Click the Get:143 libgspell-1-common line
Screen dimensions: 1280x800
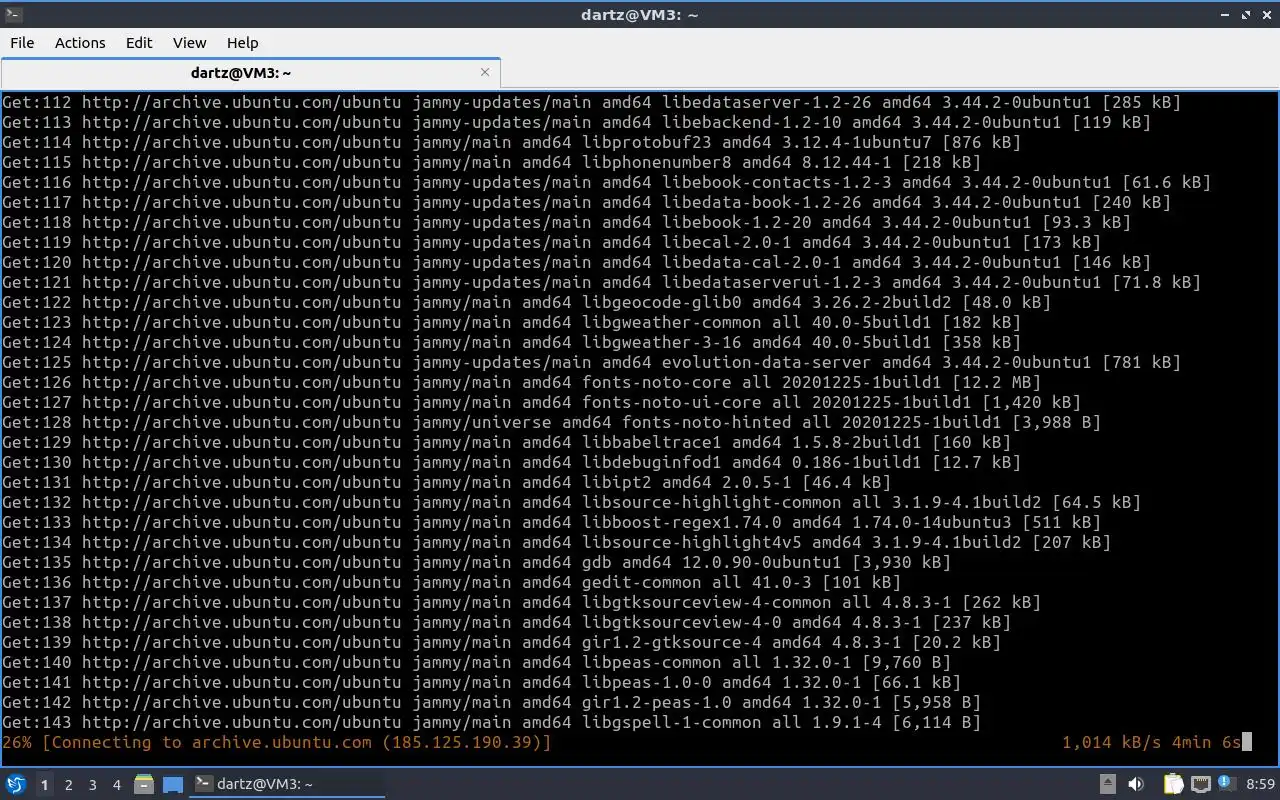pyautogui.click(x=491, y=722)
